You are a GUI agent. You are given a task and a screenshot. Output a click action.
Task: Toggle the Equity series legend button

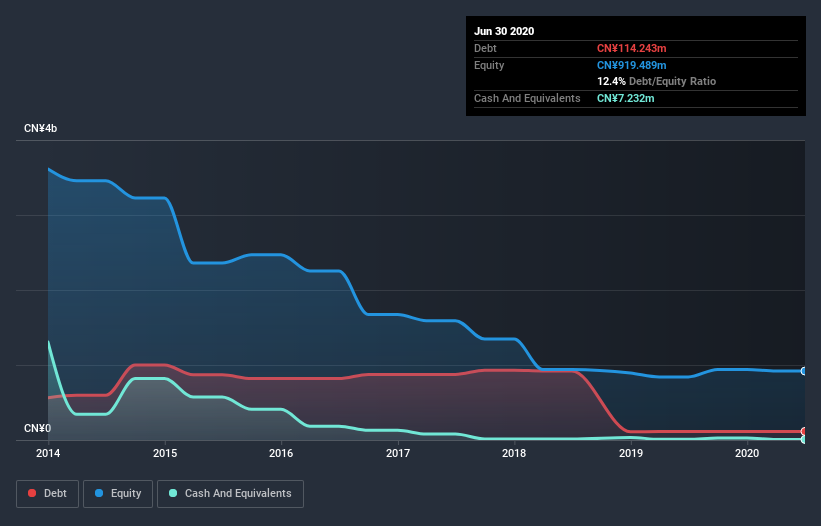[118, 494]
